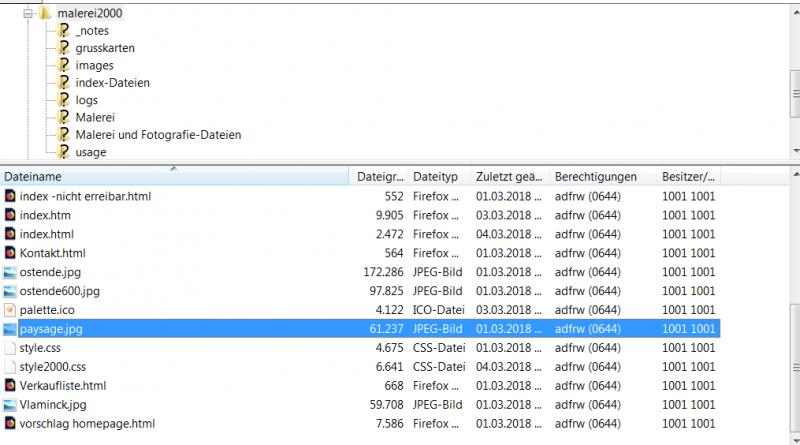This screenshot has height=445, width=800.
Task: Open the images folder in tree
Action: (94, 66)
